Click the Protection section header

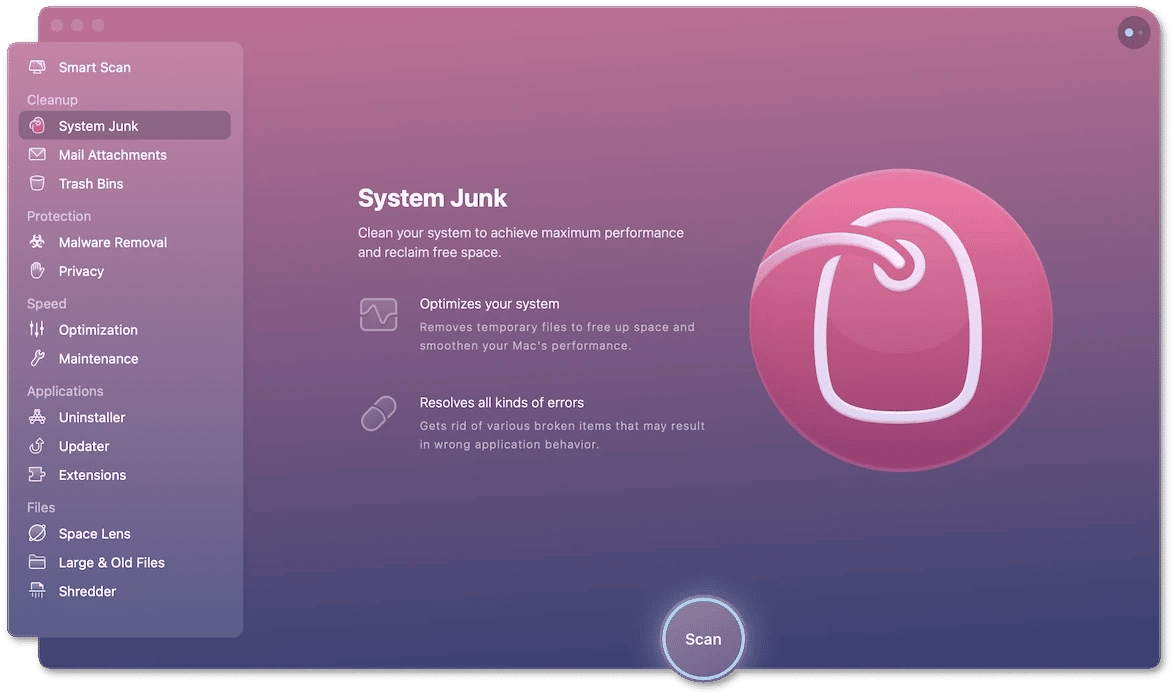59,216
